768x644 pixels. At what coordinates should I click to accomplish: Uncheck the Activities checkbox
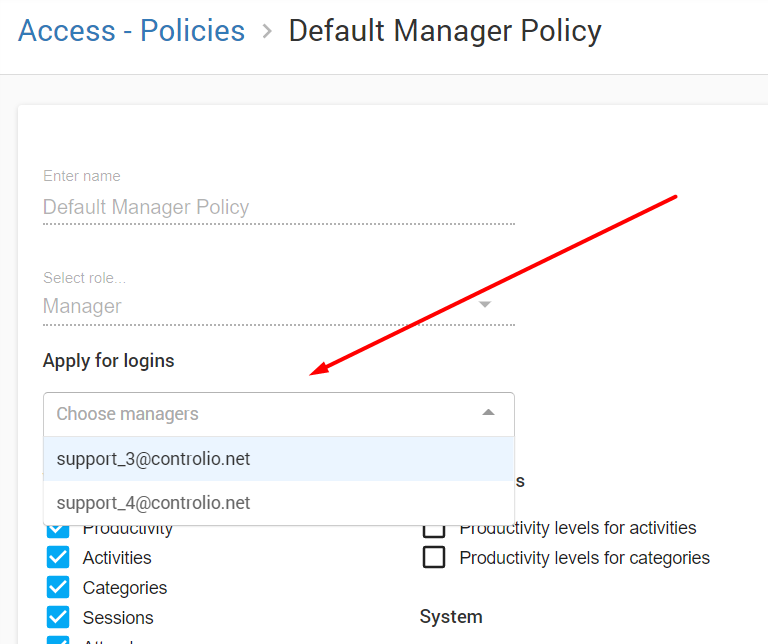[x=58, y=557]
